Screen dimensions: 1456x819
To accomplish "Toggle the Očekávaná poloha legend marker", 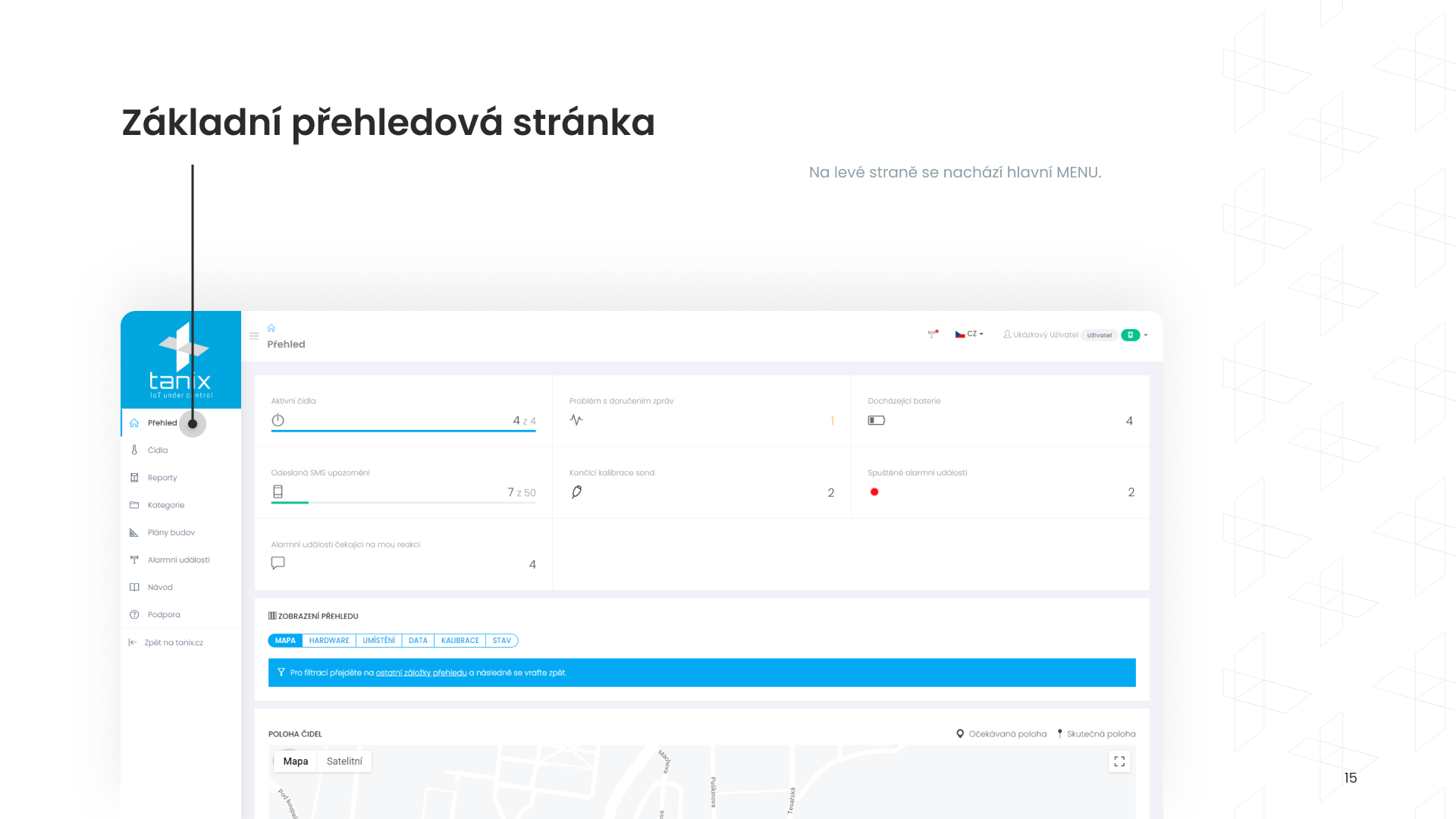I will pos(960,733).
